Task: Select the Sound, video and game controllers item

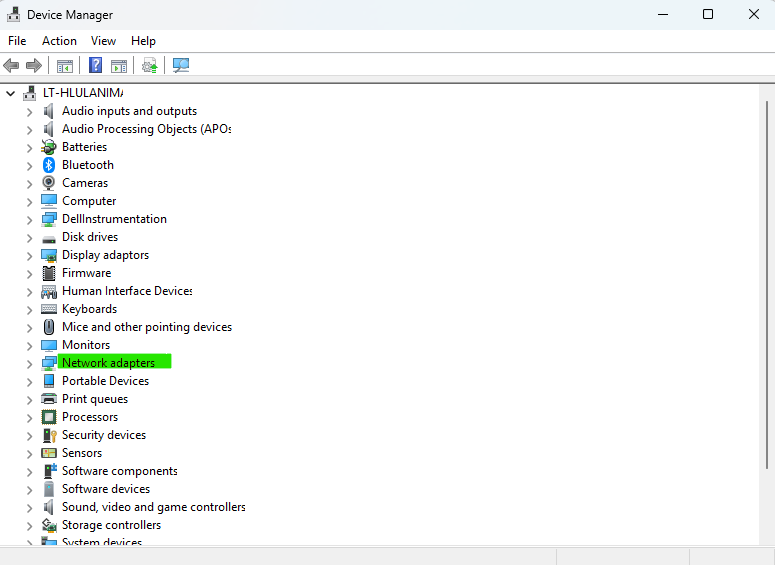Action: pyautogui.click(x=154, y=507)
